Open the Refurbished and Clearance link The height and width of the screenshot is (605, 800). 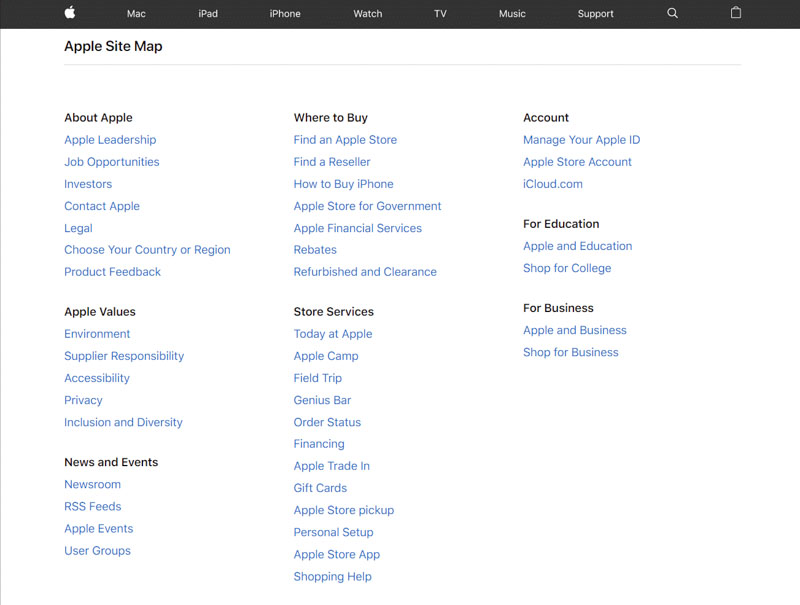[365, 271]
